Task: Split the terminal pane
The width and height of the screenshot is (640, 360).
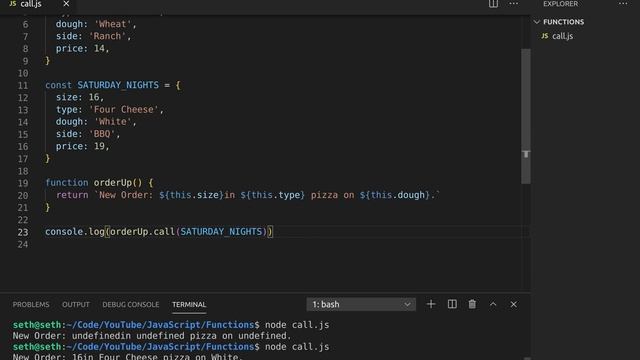Action: (x=452, y=304)
